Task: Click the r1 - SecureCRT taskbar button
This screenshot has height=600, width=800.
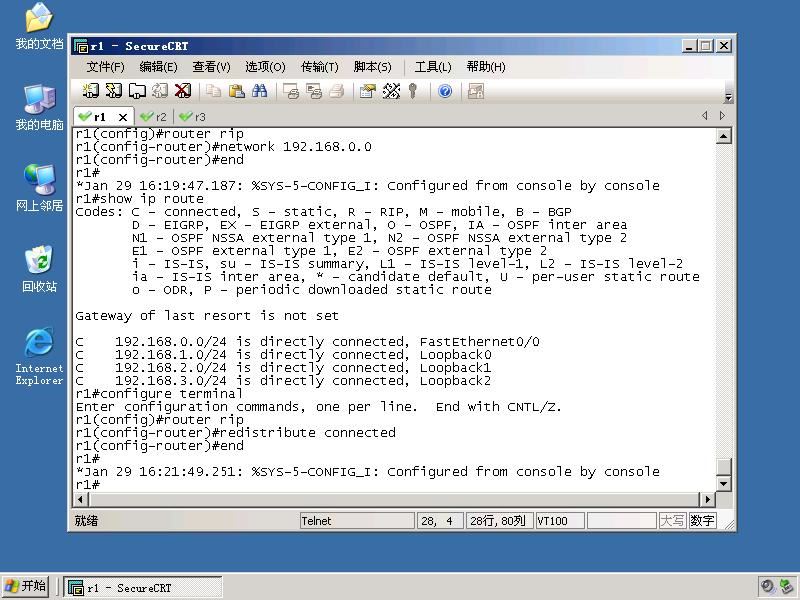Action: pos(143,588)
